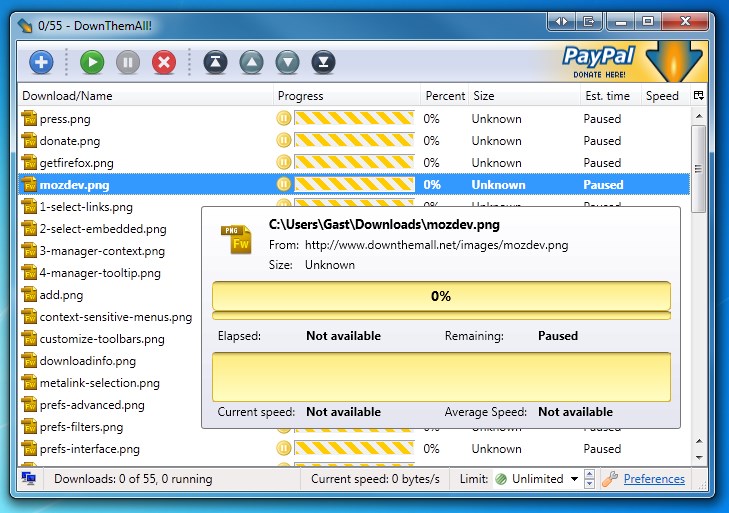Click list scrollbar down arrow at bottom

[x=698, y=458]
